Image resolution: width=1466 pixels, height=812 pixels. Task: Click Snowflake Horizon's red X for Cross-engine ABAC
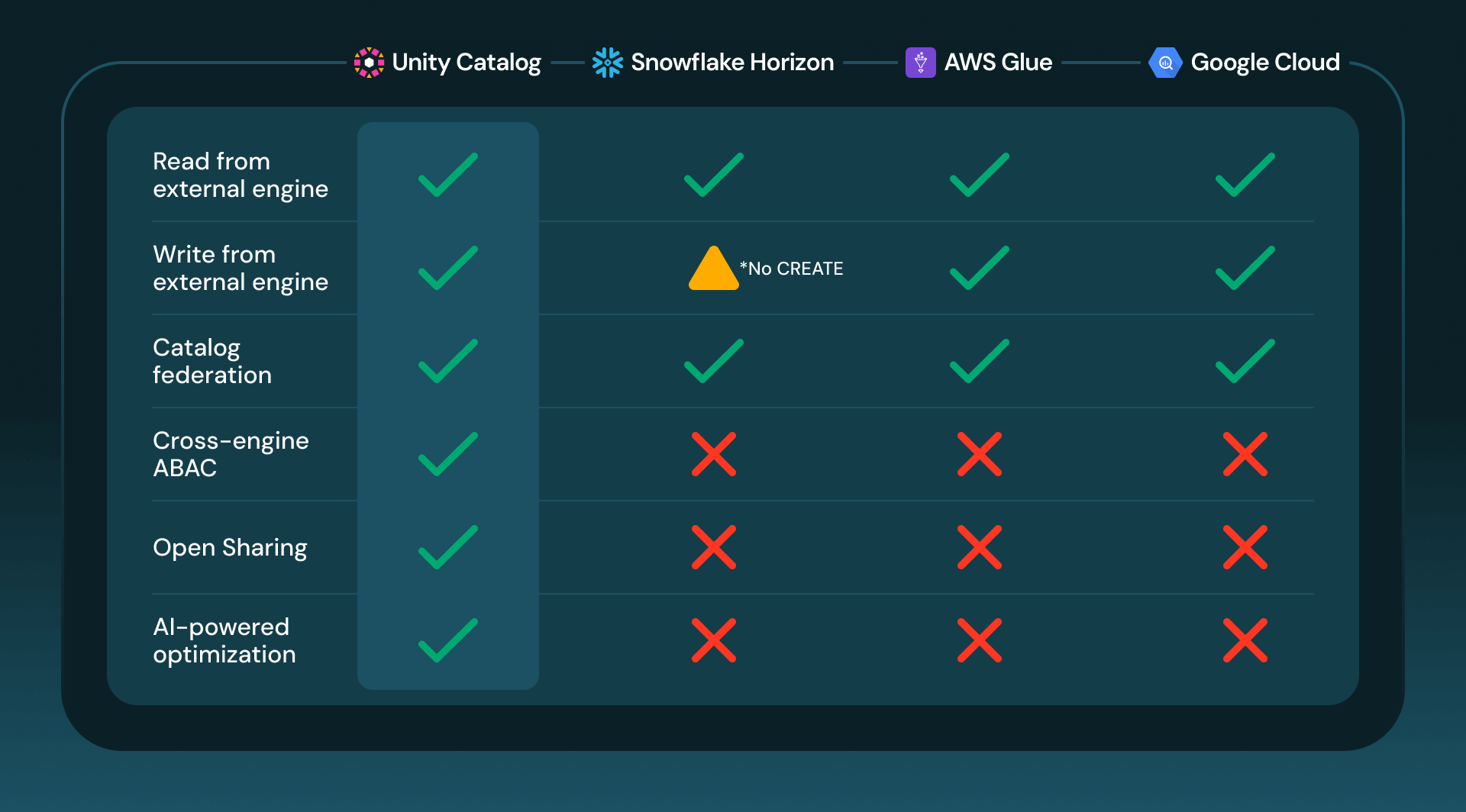click(x=714, y=454)
